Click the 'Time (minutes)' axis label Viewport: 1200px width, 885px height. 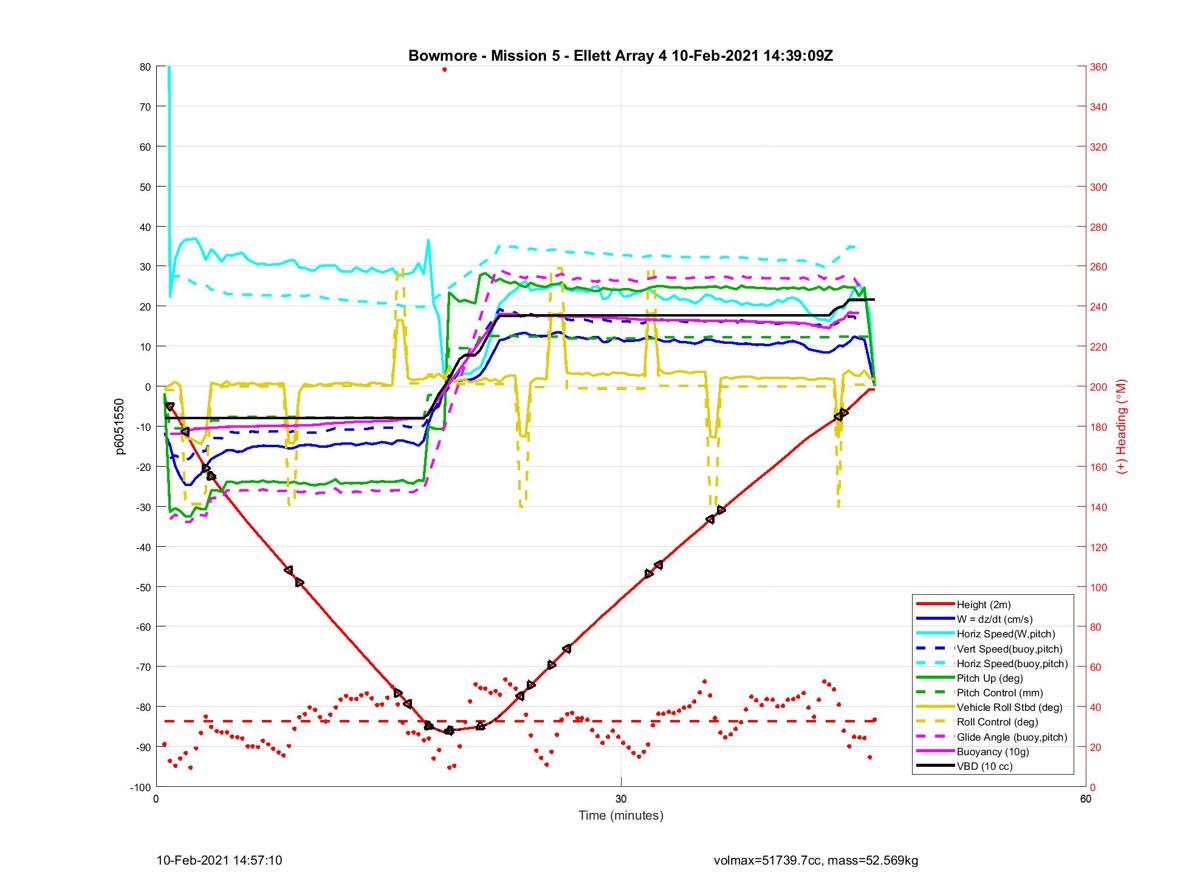click(x=621, y=815)
